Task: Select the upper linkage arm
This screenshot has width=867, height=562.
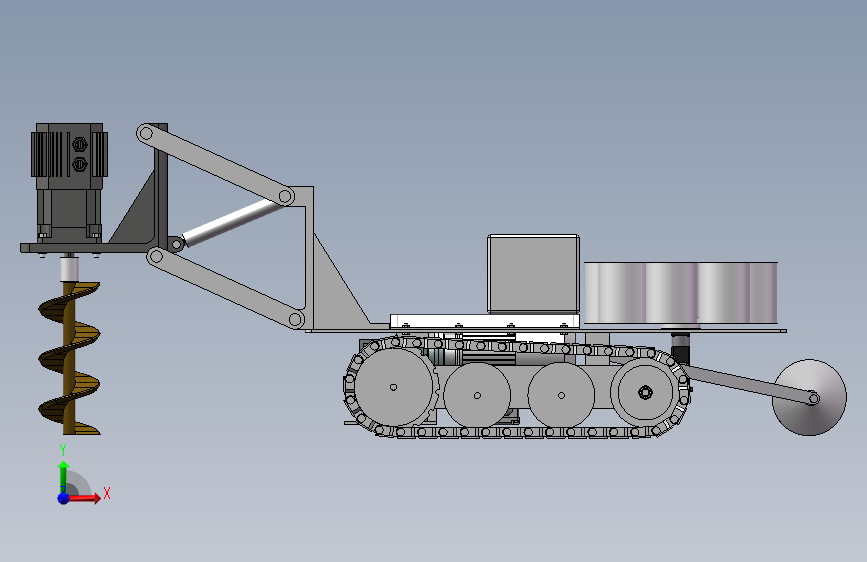Action: [216, 165]
